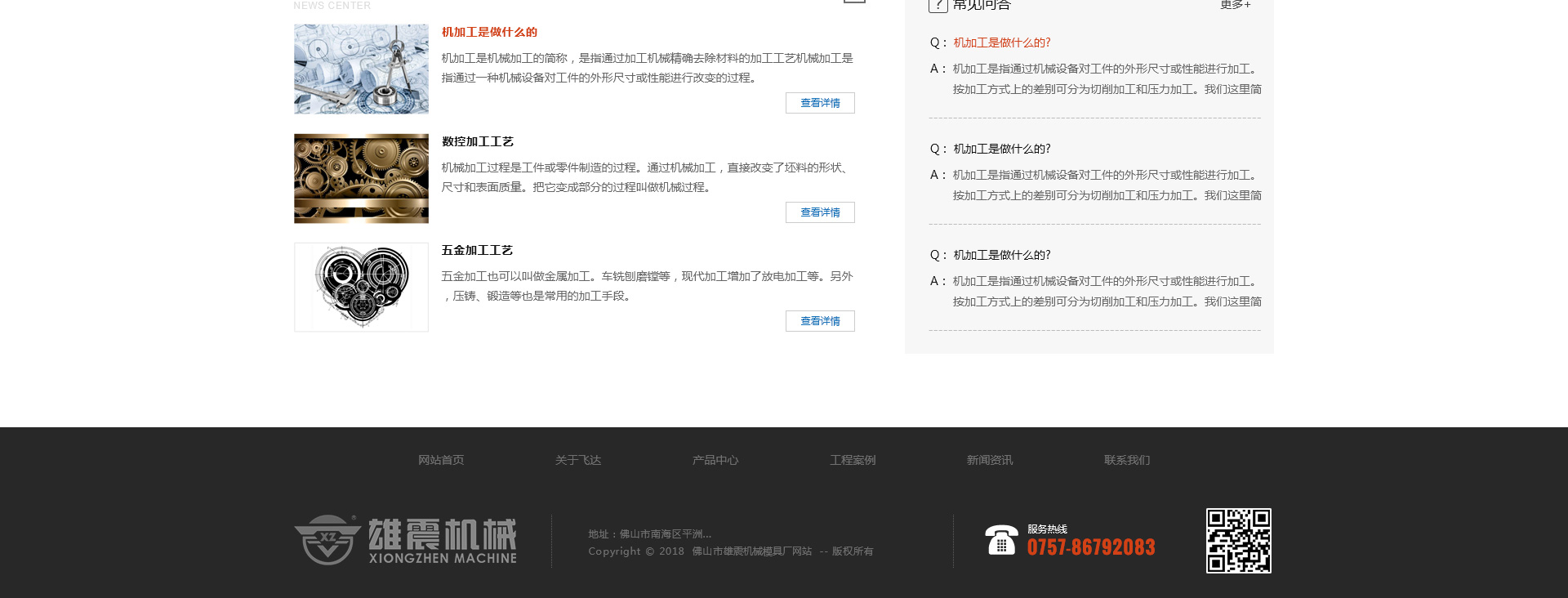Screen dimensions: 1568x598
Task: Open the compass and bearing article thumbnail
Action: tap(361, 69)
